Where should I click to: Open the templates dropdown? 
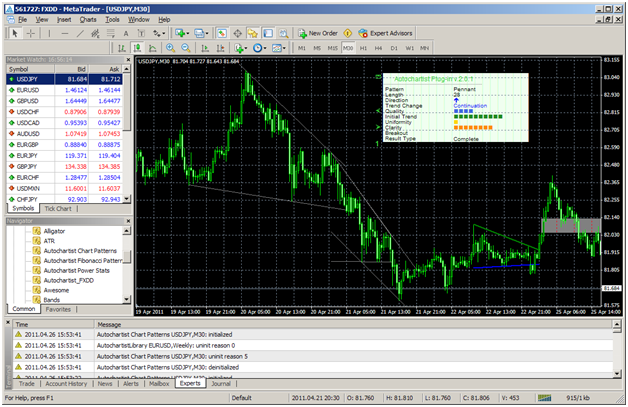279,48
